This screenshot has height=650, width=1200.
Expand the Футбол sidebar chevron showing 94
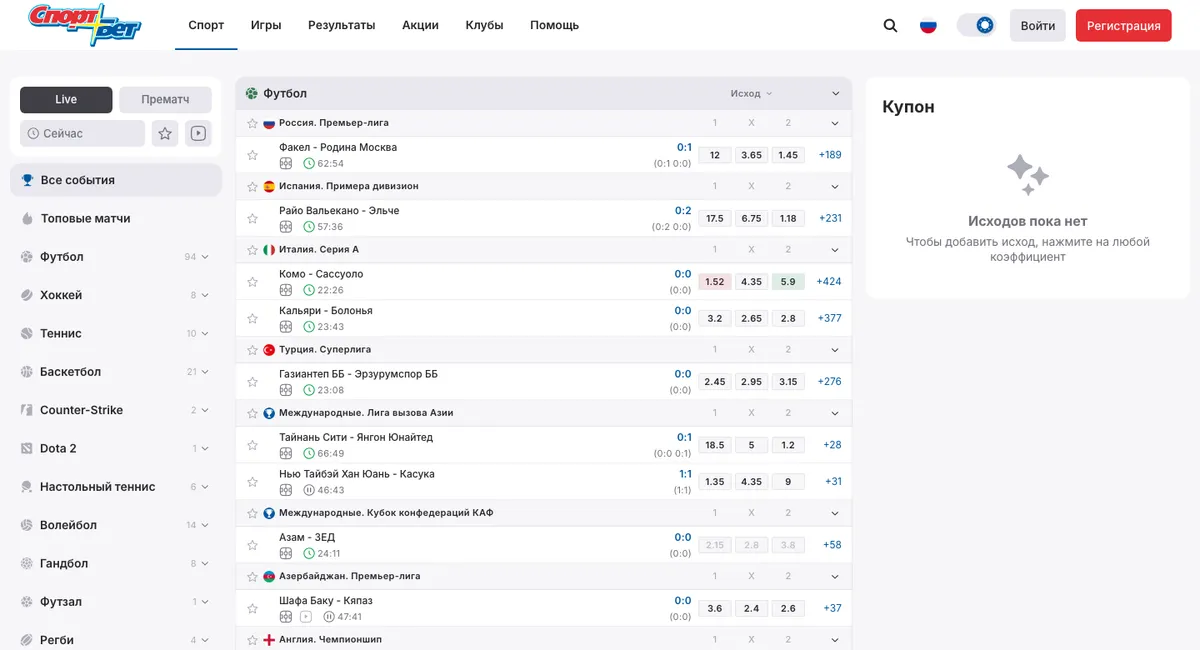click(x=205, y=257)
